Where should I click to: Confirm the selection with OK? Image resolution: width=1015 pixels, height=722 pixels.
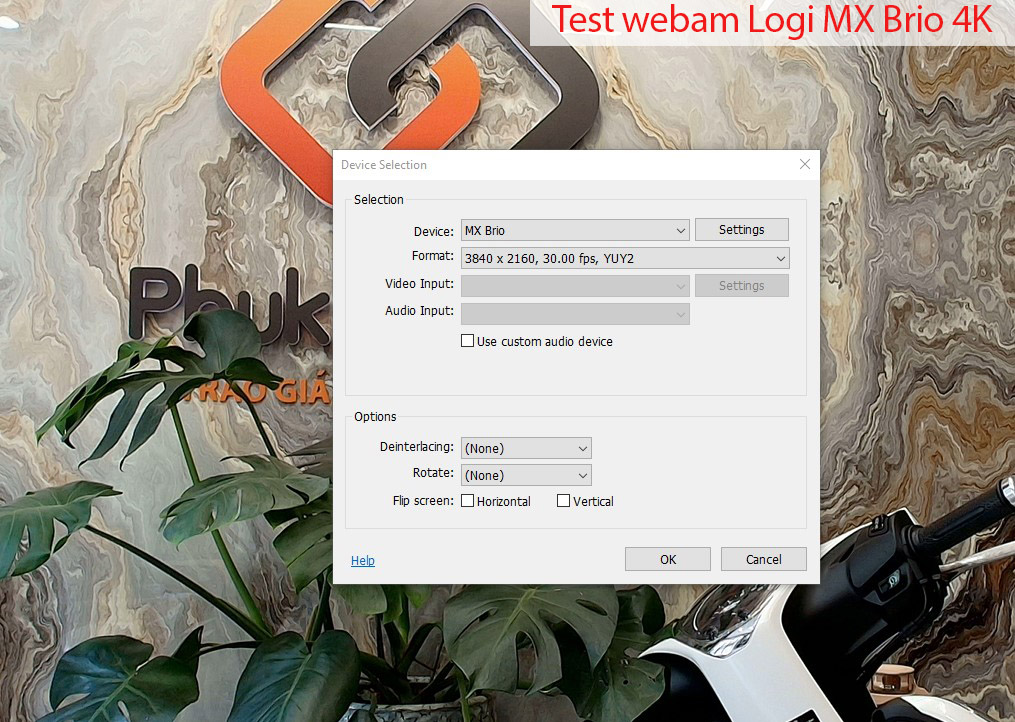pyautogui.click(x=667, y=560)
